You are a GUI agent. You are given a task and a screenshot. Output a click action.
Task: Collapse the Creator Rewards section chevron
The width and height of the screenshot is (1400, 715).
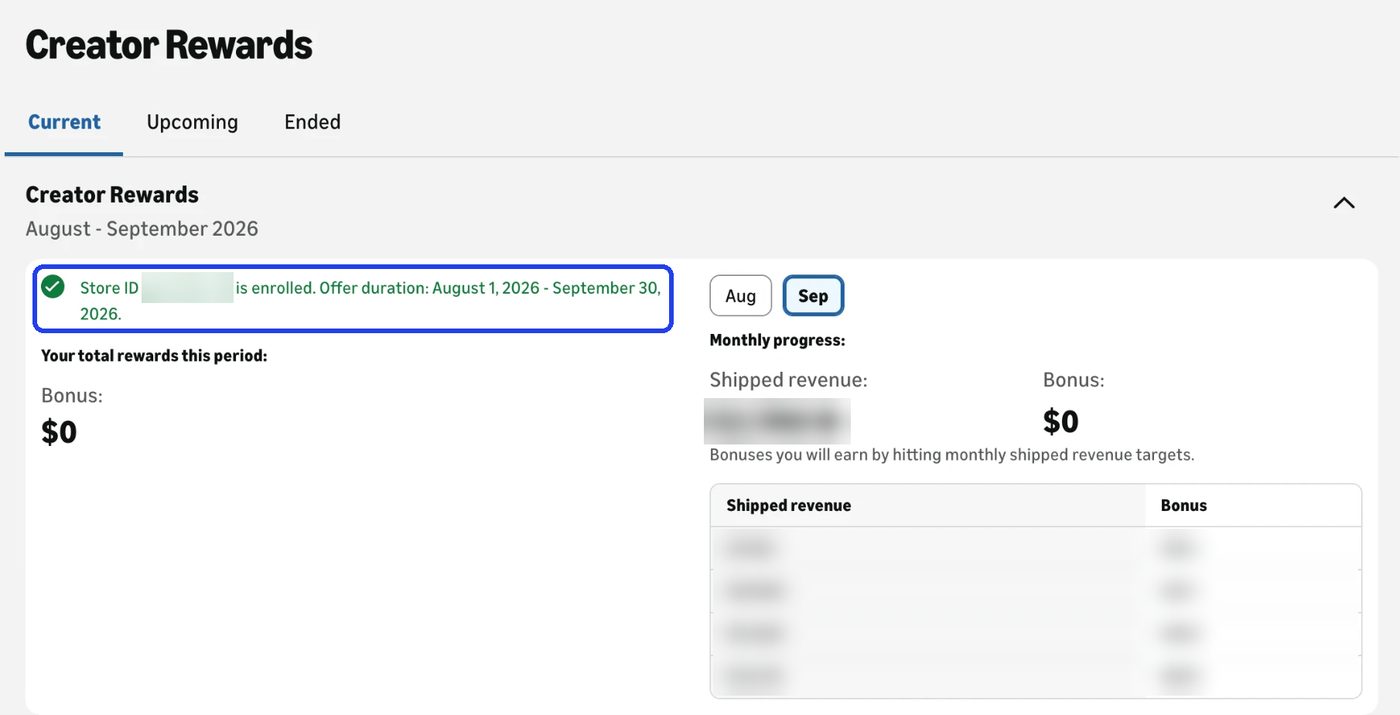(1344, 203)
